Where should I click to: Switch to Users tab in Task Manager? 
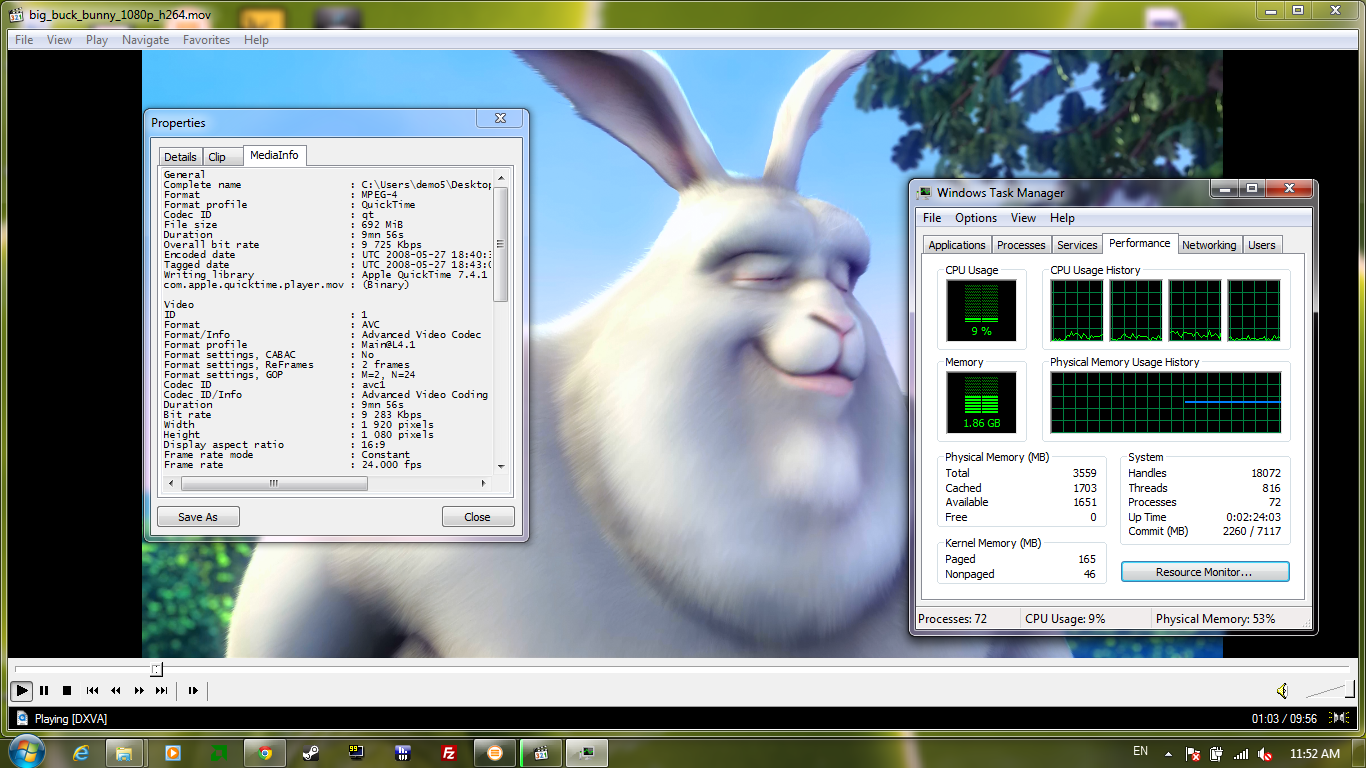(x=1262, y=245)
